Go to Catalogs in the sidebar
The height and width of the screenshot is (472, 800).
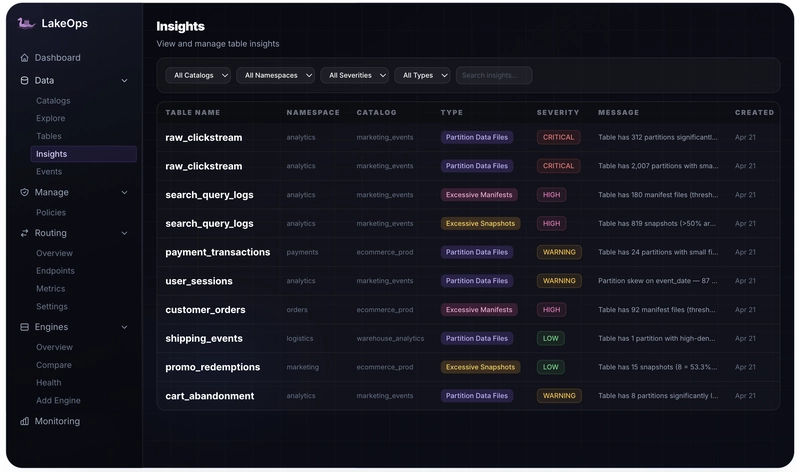53,101
